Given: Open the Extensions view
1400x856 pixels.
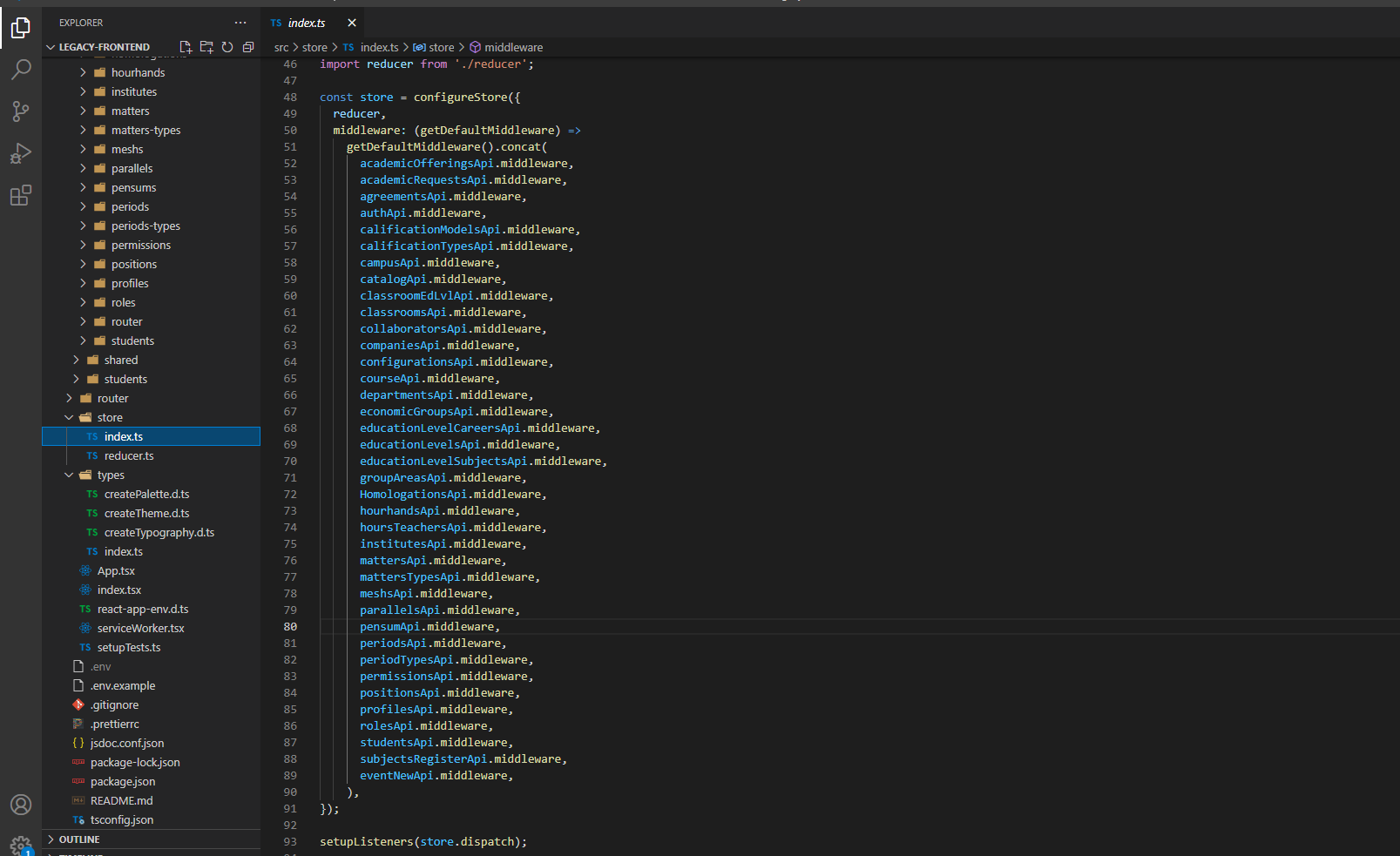Looking at the screenshot, I should pyautogui.click(x=21, y=195).
